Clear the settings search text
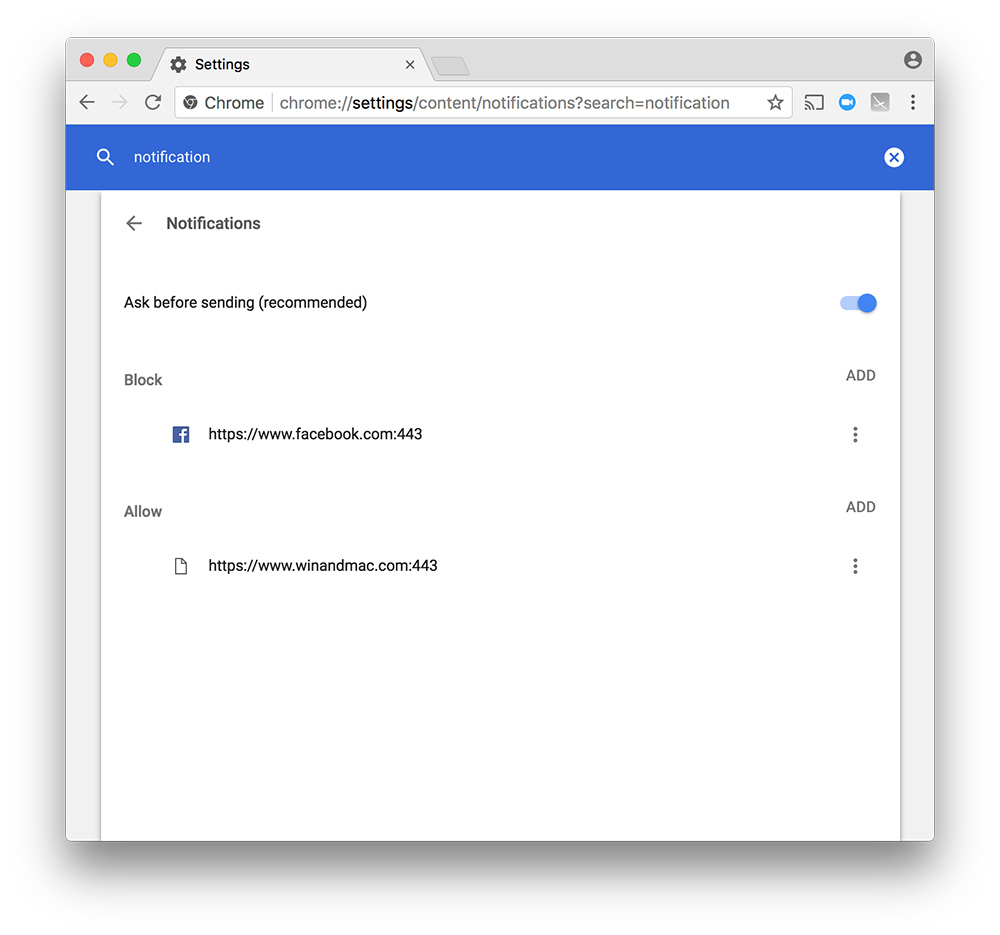The height and width of the screenshot is (935, 1000). click(x=894, y=157)
